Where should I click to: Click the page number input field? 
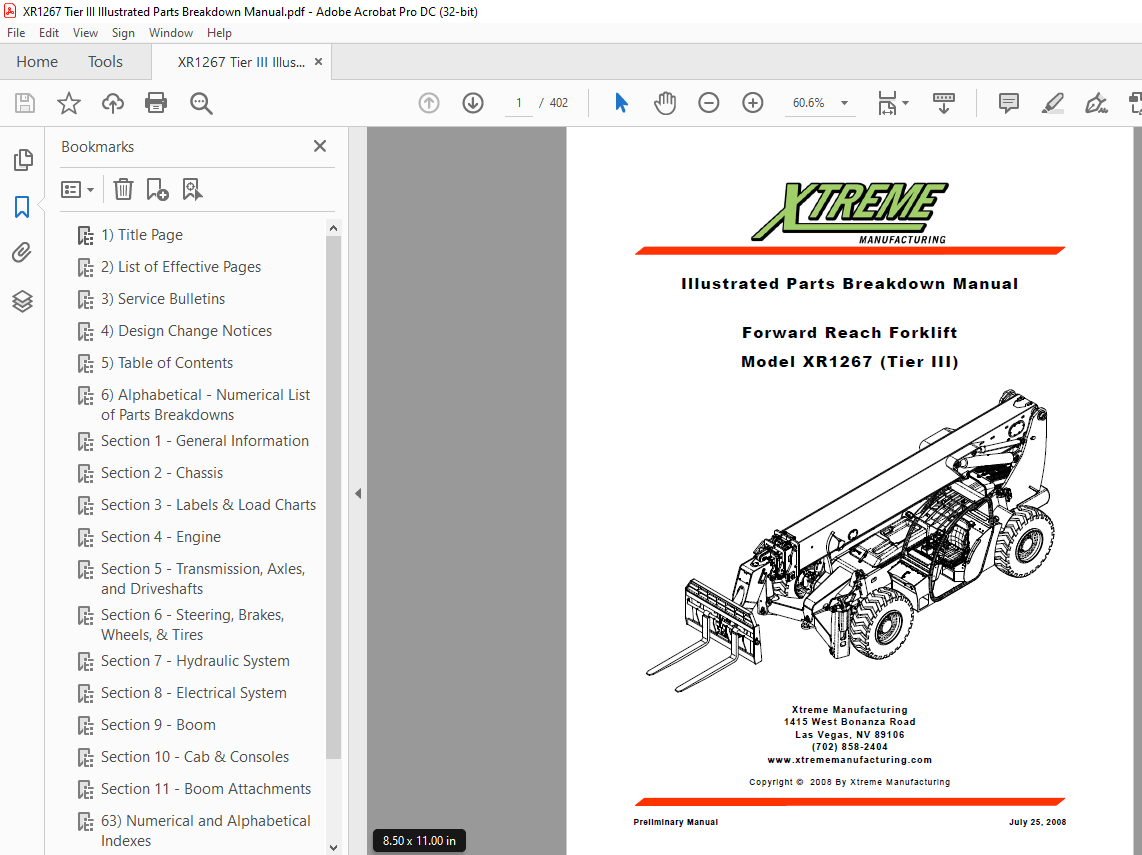519,103
